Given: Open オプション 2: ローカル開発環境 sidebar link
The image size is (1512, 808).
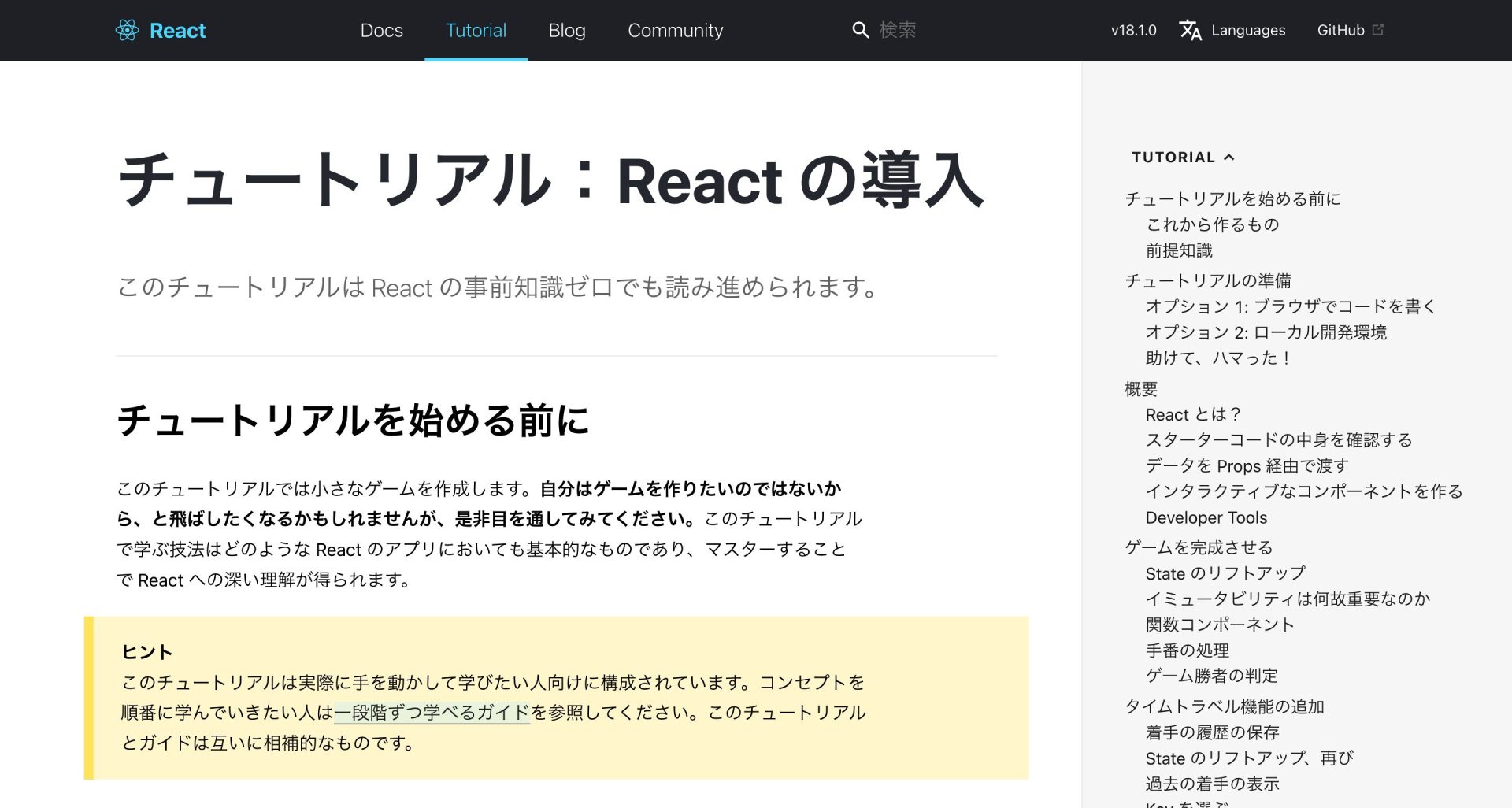Looking at the screenshot, I should 1266,332.
